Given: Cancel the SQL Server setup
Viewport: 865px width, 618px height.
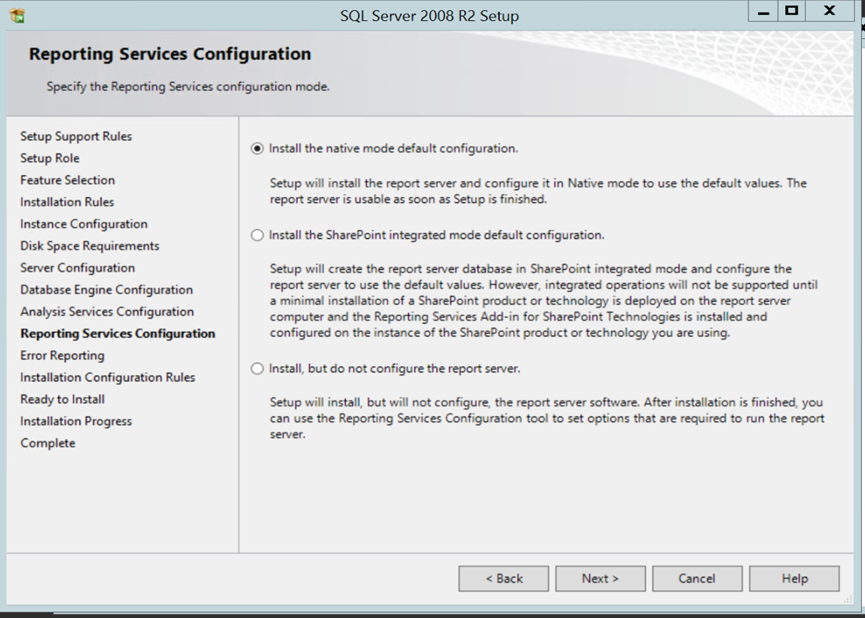Looking at the screenshot, I should pyautogui.click(x=697, y=578).
